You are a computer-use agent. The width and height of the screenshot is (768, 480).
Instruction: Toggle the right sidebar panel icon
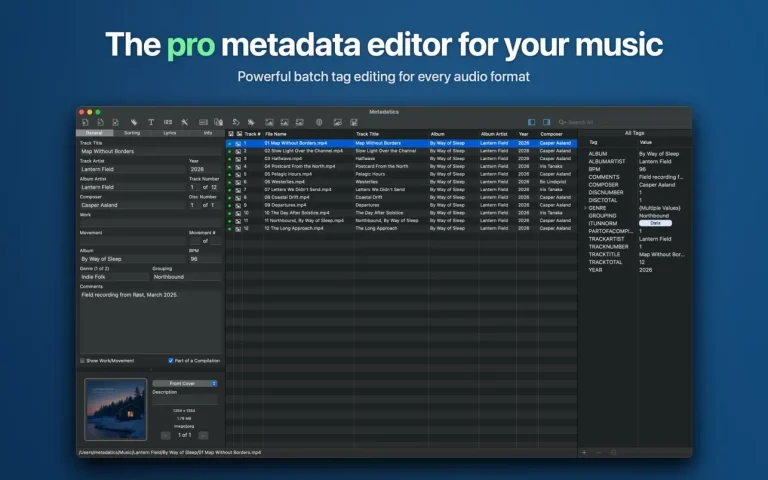[x=547, y=122]
